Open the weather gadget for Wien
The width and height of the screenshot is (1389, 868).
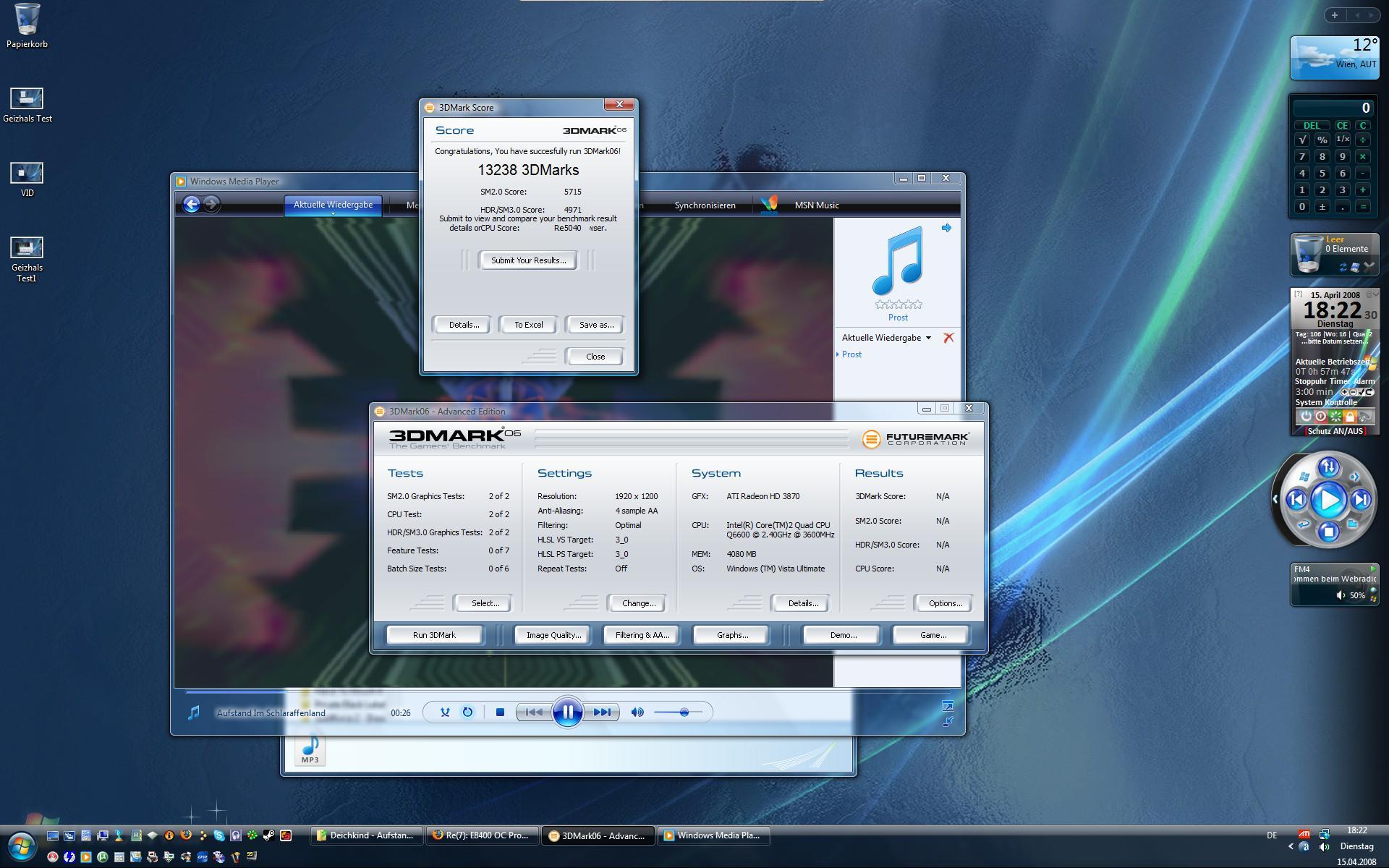point(1334,58)
